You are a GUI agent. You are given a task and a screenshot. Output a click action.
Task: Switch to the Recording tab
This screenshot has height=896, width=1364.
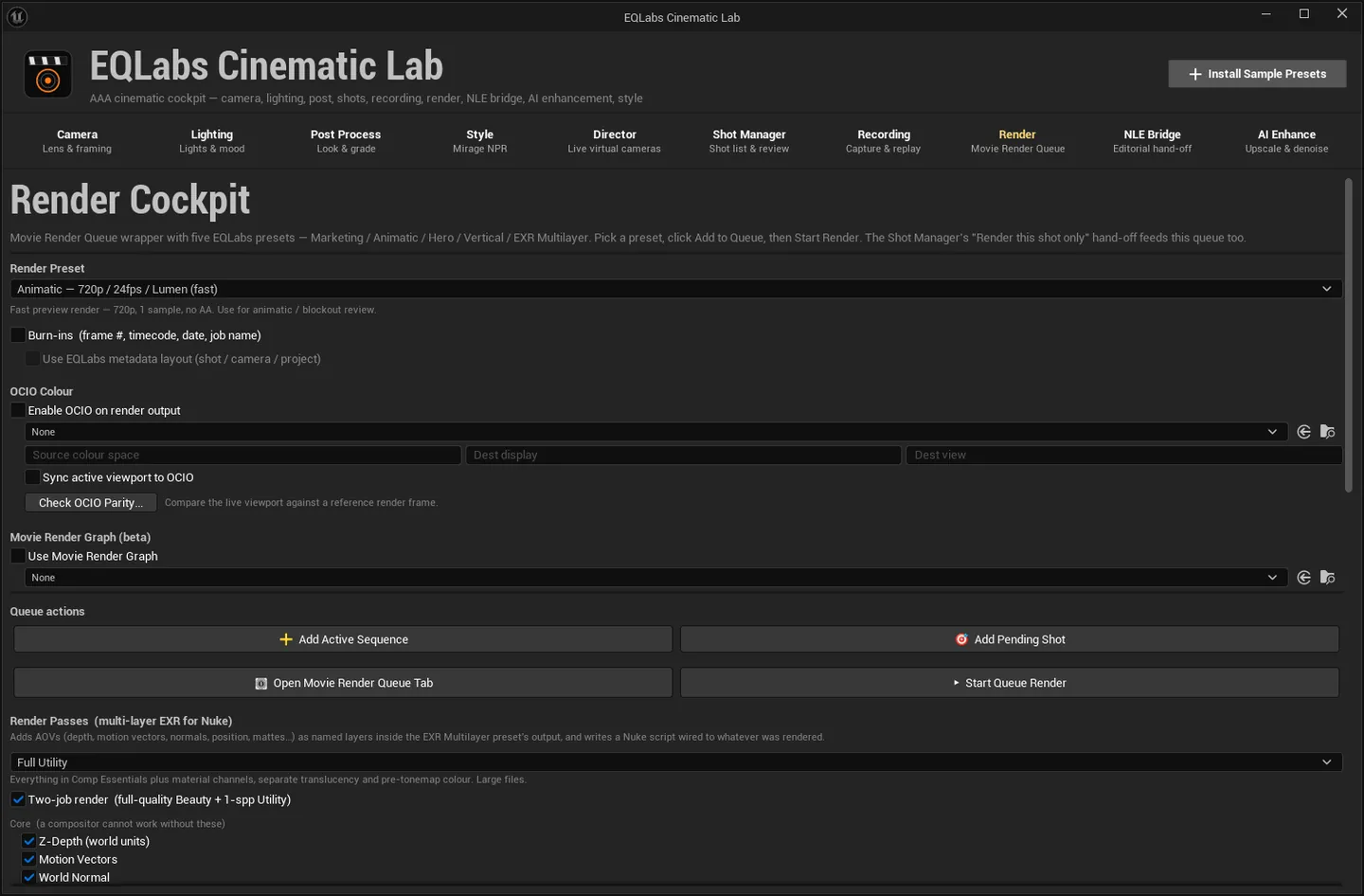(883, 141)
